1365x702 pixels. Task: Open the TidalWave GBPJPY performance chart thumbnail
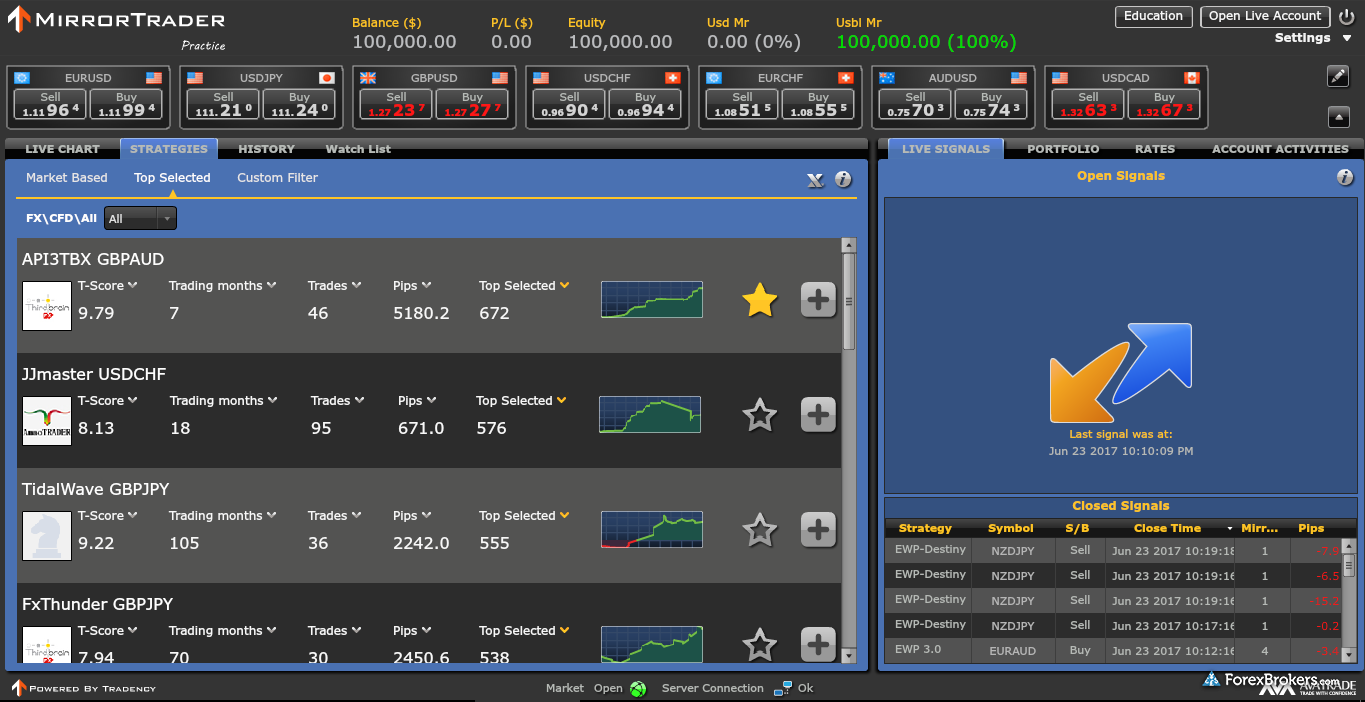pyautogui.click(x=652, y=529)
